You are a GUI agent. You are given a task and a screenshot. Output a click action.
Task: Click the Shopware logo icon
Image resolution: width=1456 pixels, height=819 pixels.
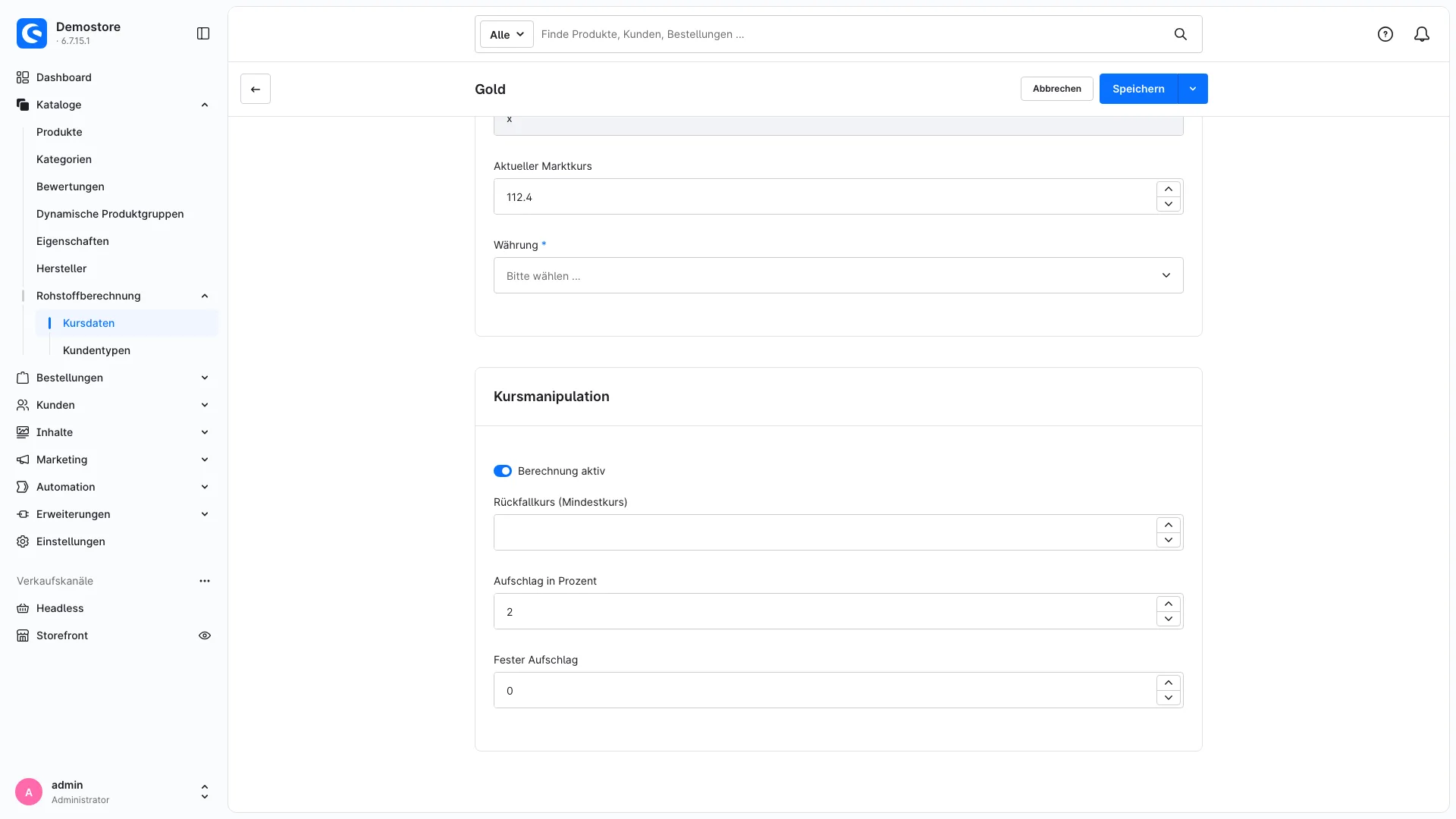click(x=32, y=33)
